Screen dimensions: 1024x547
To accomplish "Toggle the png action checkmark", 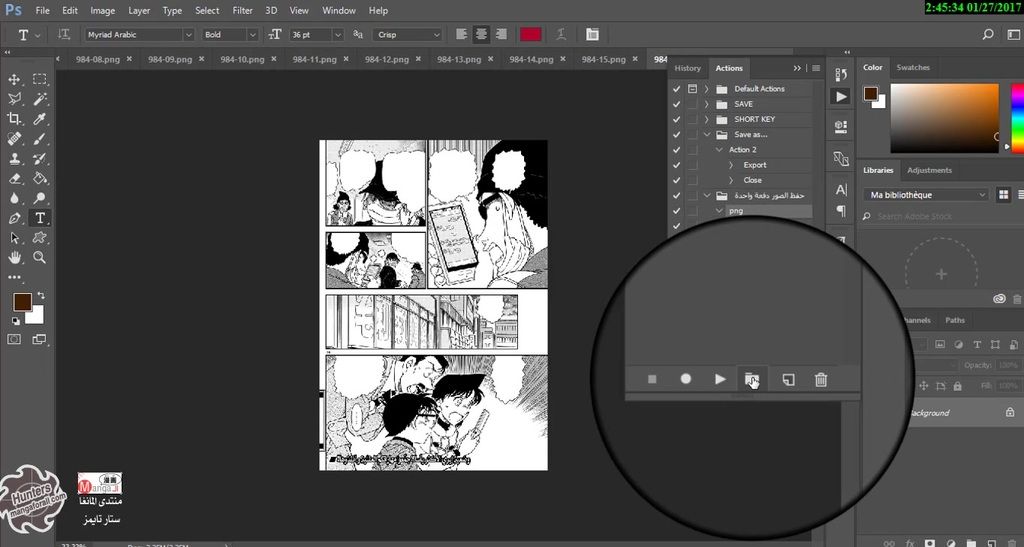I will pos(677,211).
